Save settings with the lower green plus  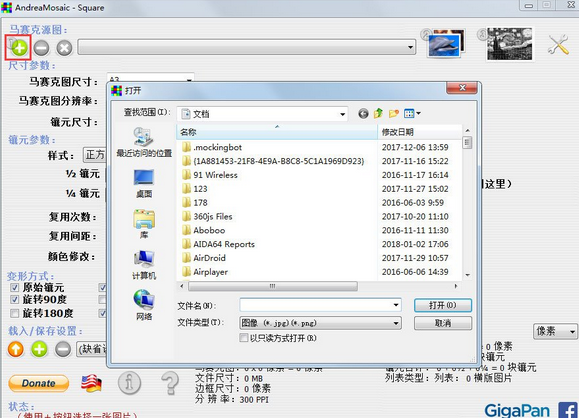pos(40,349)
